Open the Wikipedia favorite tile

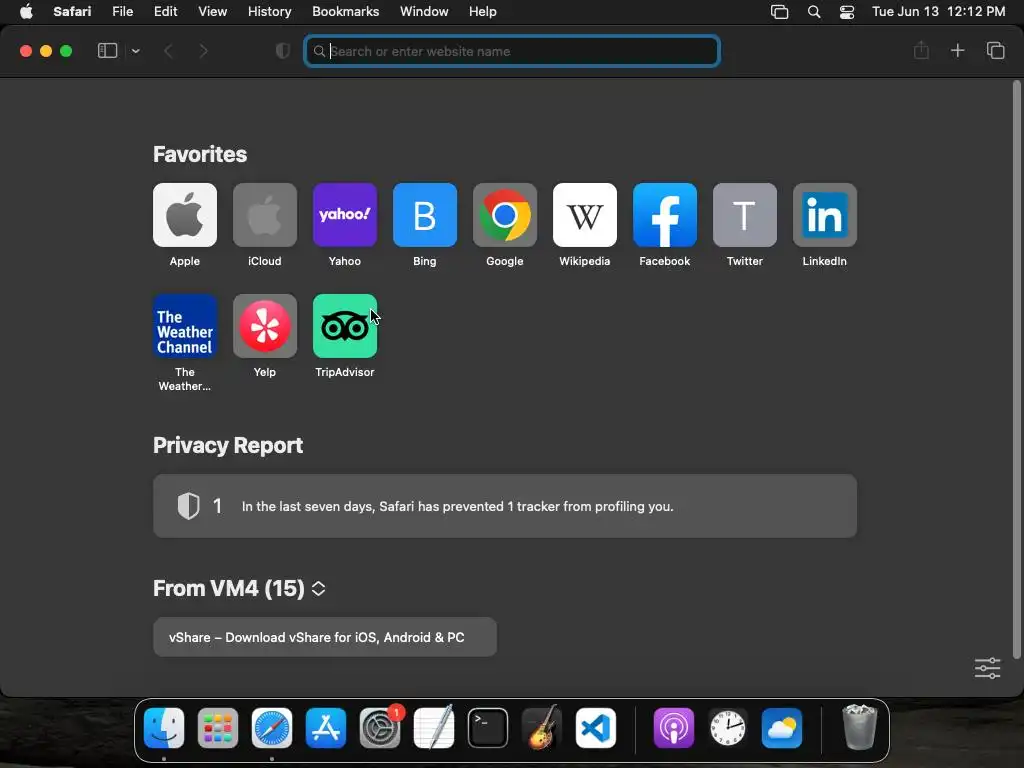pos(584,215)
